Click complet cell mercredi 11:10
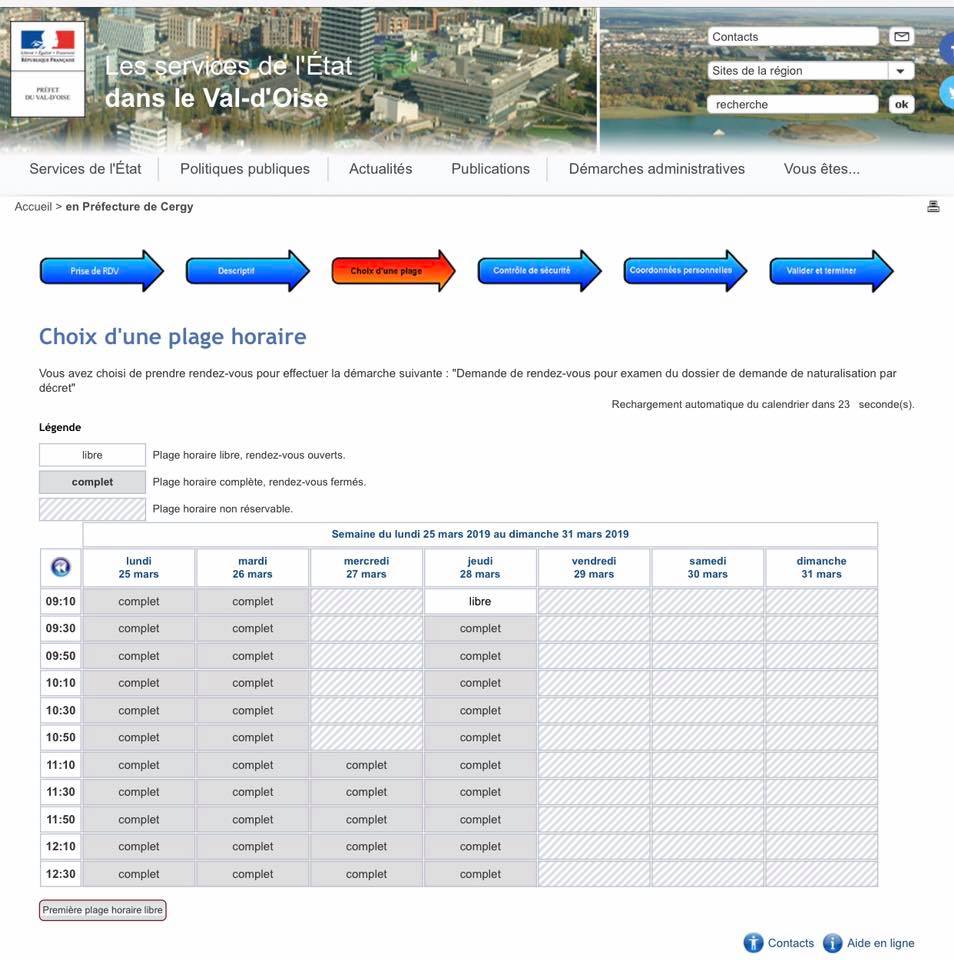 pos(366,765)
